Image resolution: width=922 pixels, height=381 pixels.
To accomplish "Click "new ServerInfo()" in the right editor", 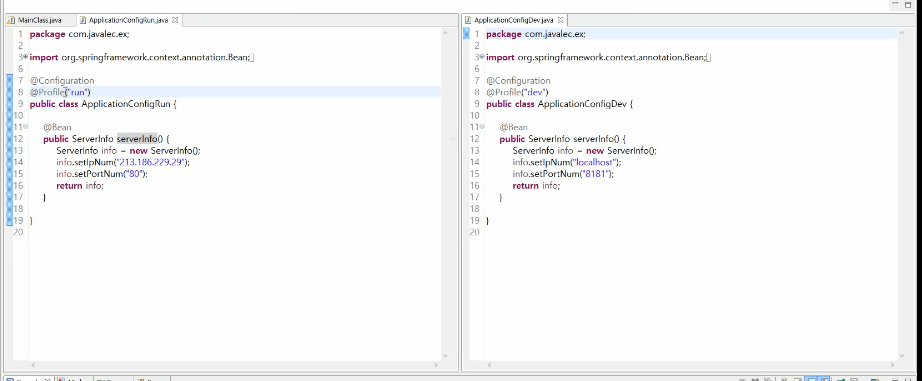I will pos(621,151).
